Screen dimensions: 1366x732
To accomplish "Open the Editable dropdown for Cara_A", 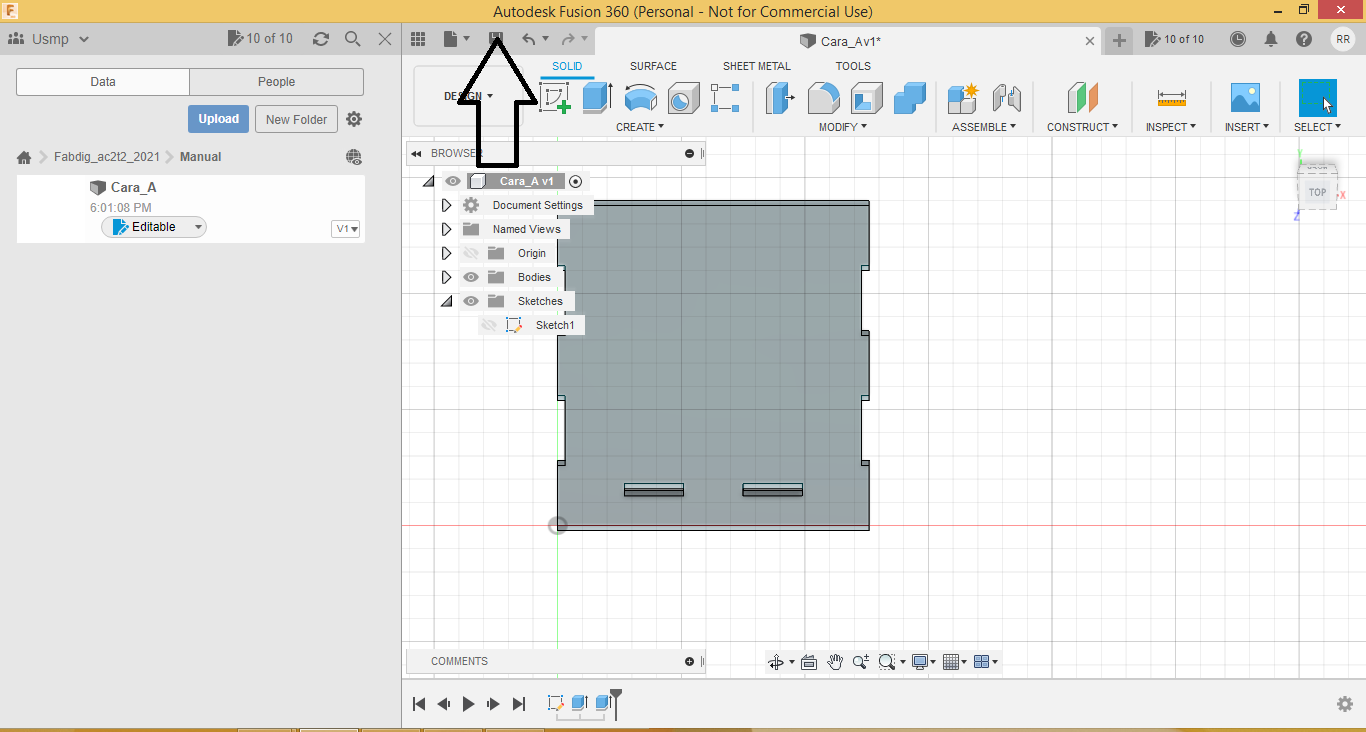I will pos(198,227).
